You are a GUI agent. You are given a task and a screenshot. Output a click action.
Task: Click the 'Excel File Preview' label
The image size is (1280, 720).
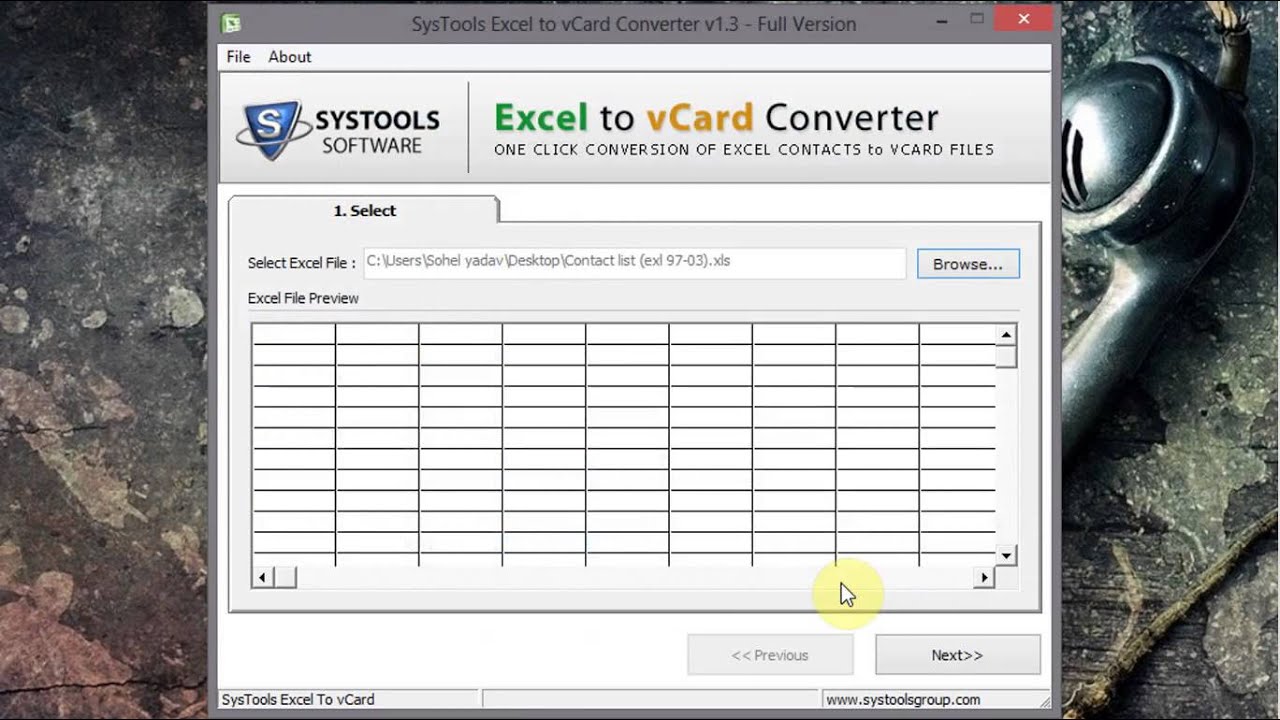(x=303, y=298)
